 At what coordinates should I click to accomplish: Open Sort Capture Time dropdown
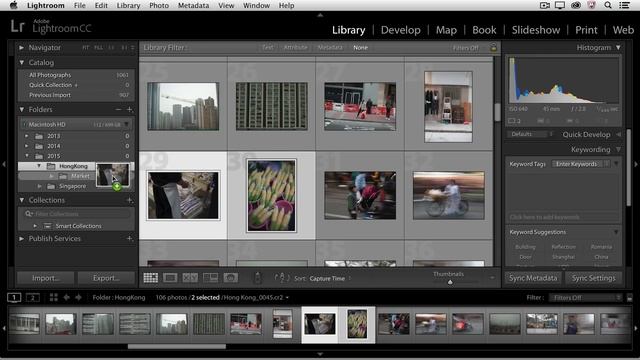[x=329, y=278]
